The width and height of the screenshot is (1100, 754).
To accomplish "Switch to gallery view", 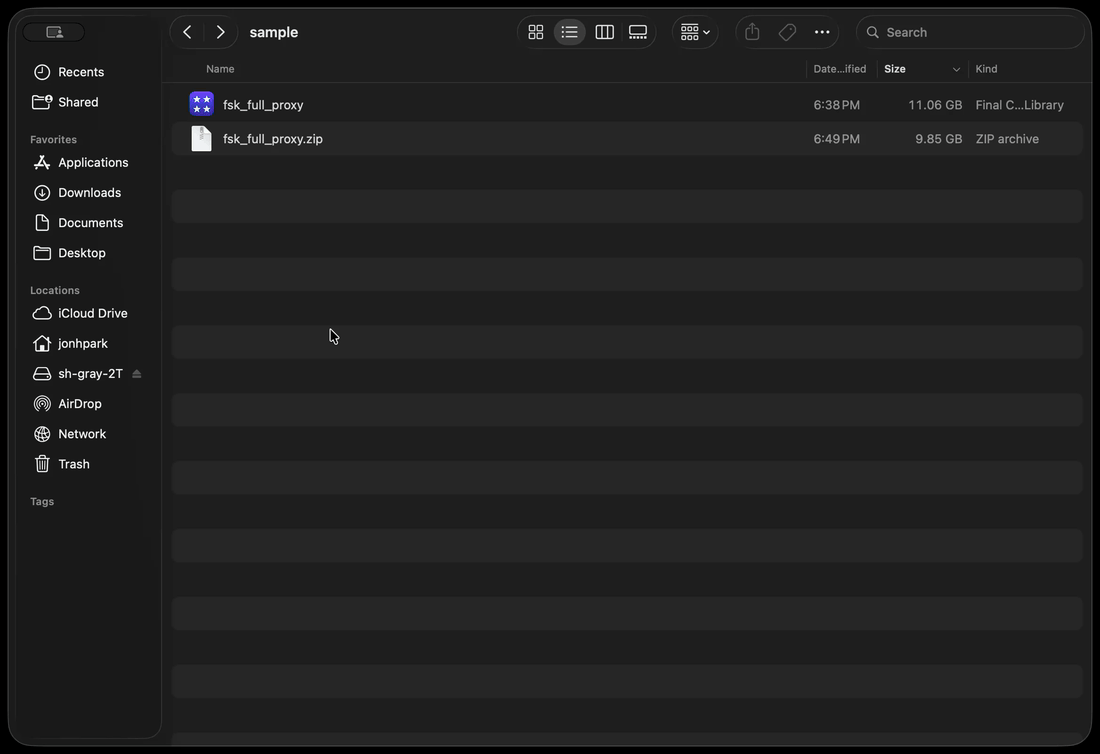I will 638,32.
